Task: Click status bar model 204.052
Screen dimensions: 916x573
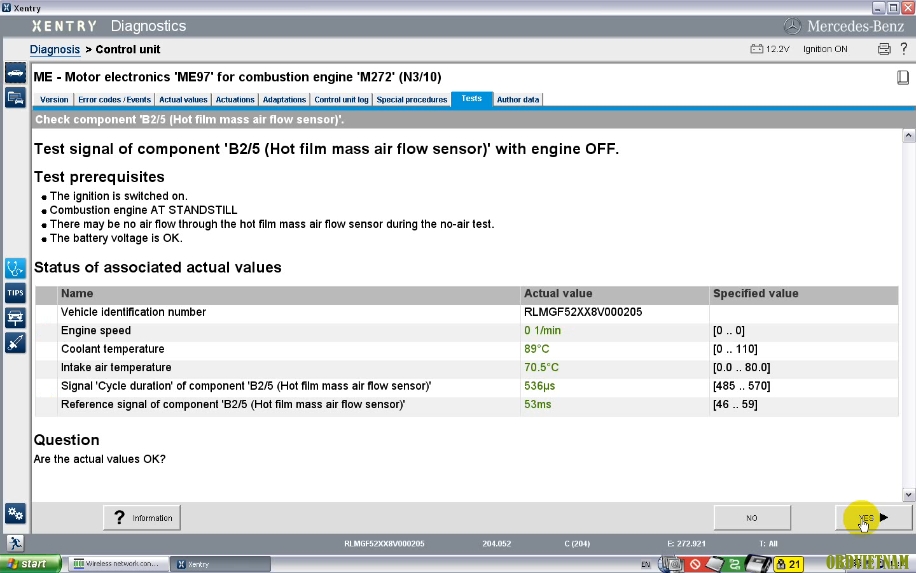Action: 497,544
